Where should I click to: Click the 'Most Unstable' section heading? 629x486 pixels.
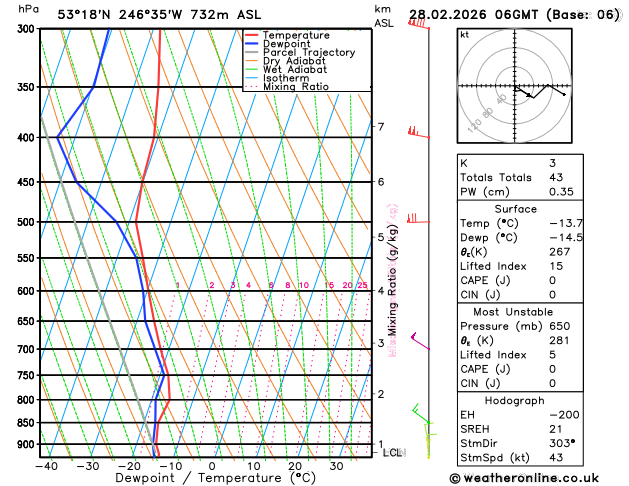point(513,312)
